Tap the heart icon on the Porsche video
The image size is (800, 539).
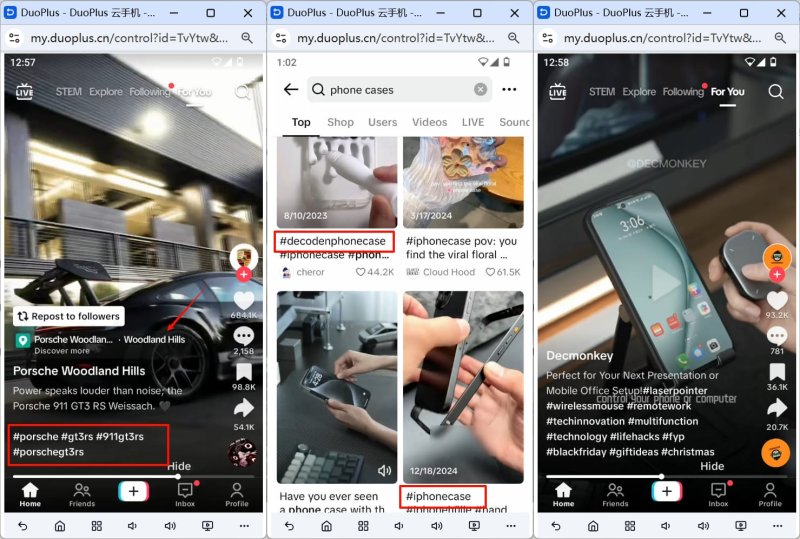pos(243,301)
